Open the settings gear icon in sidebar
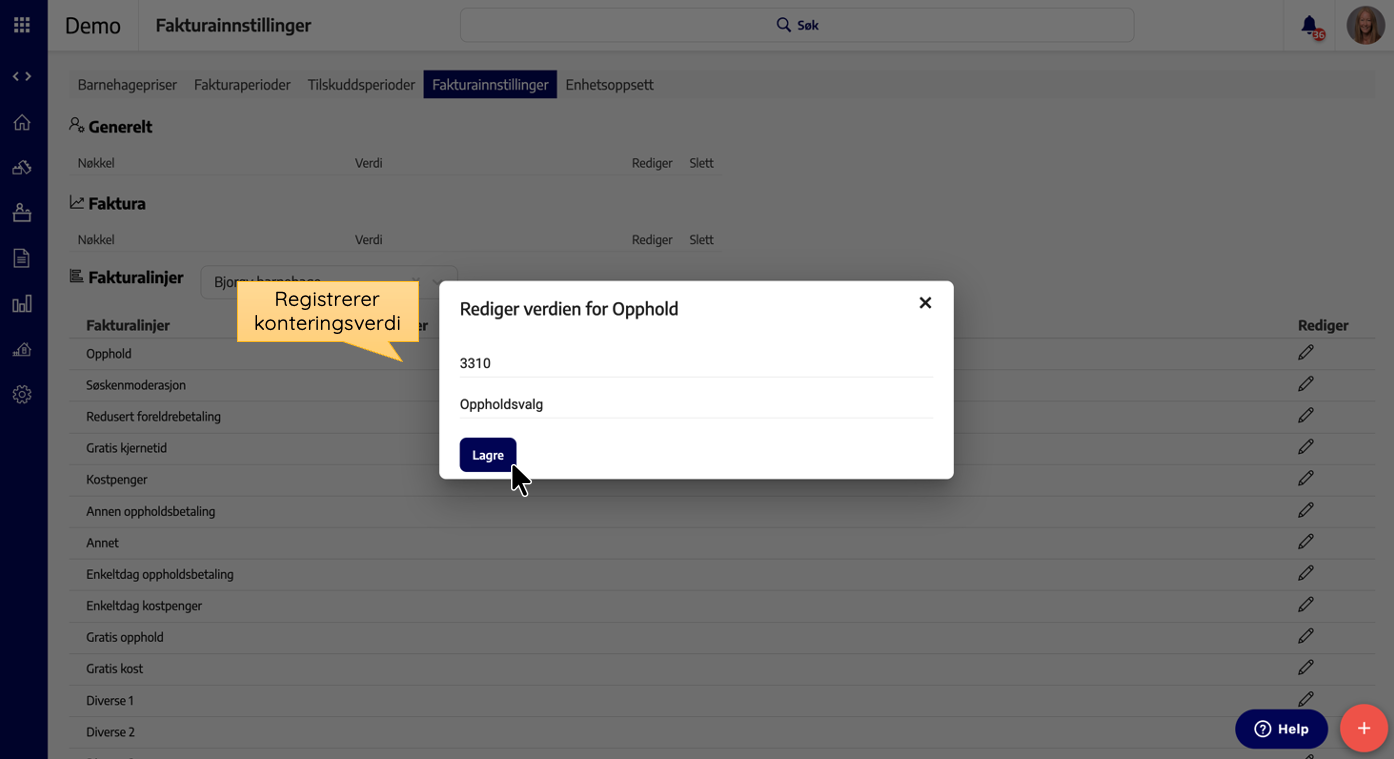The width and height of the screenshot is (1394, 759). point(22,395)
